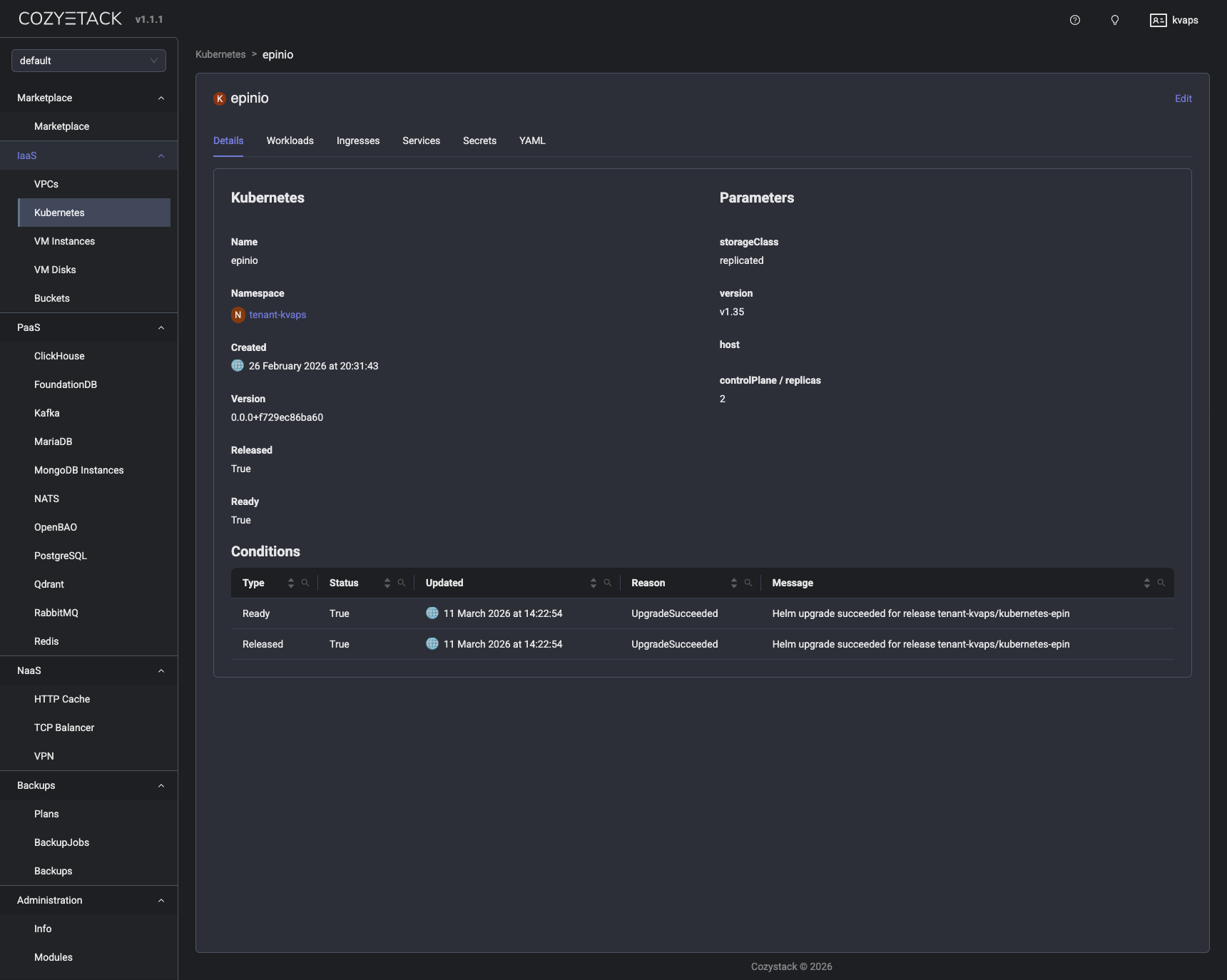Open search on the Message column
This screenshot has height=980, width=1227.
(x=1161, y=583)
